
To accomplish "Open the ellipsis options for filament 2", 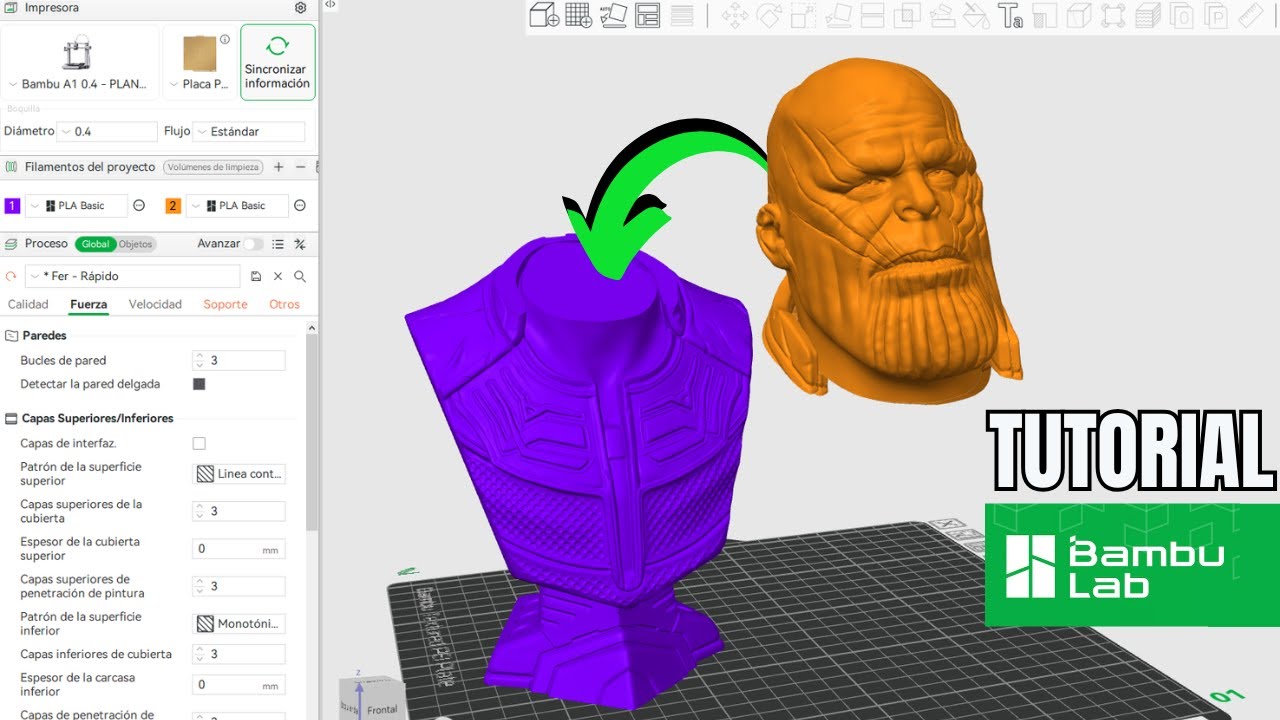I will coord(300,206).
